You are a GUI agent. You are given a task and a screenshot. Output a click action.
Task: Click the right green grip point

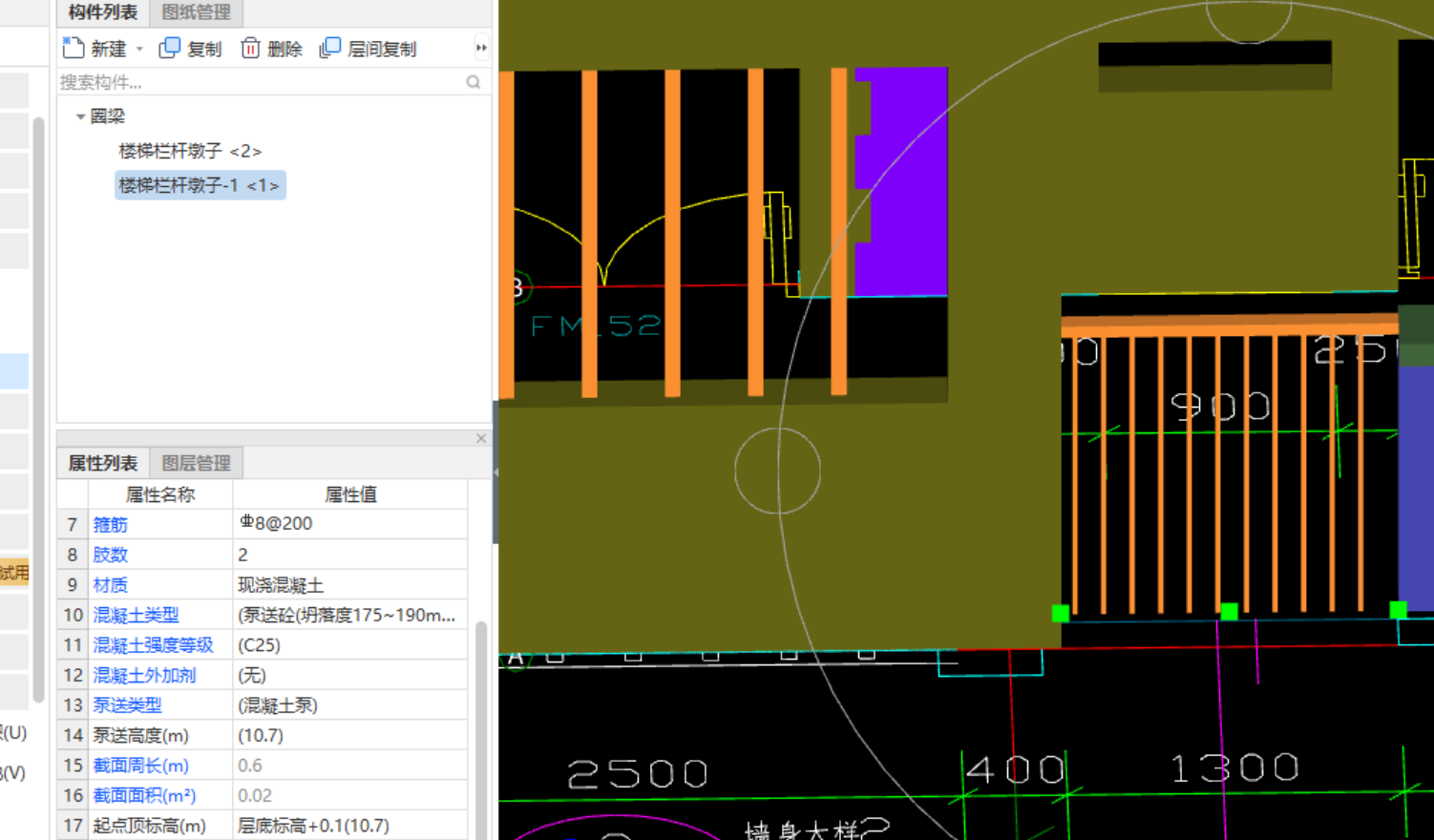tap(1398, 609)
